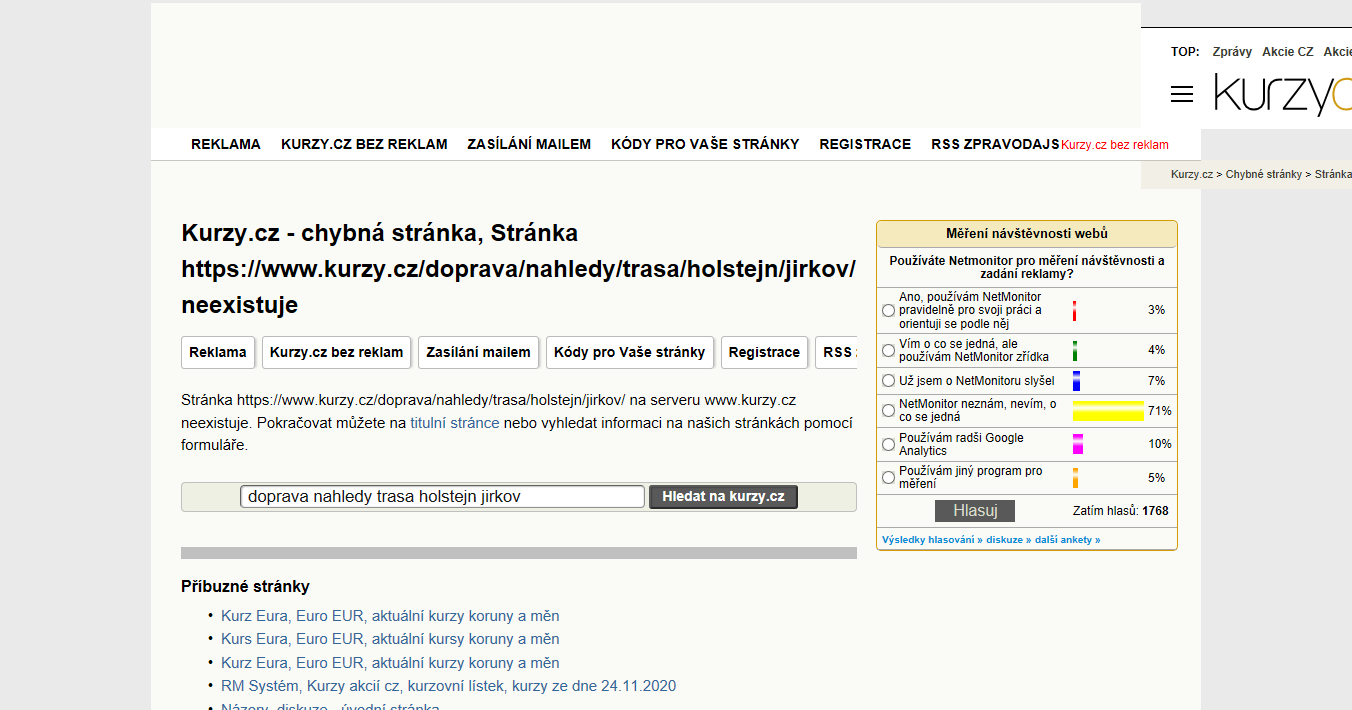Click red 'Kurzy.cz bez reklam' link
Image resolution: width=1352 pixels, height=710 pixels.
(x=1114, y=145)
